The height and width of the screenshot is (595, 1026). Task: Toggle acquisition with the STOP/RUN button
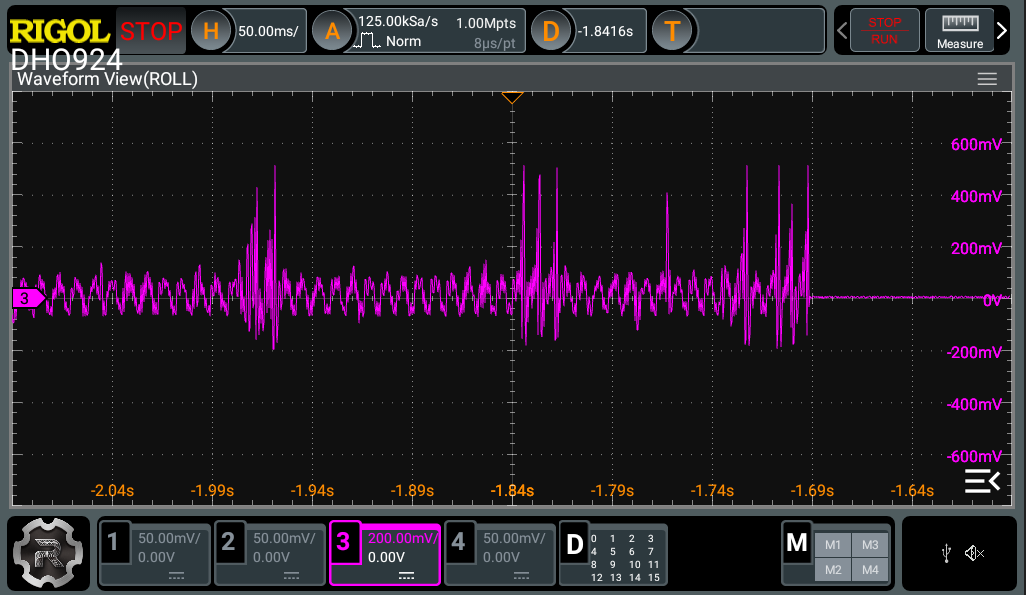coord(884,30)
